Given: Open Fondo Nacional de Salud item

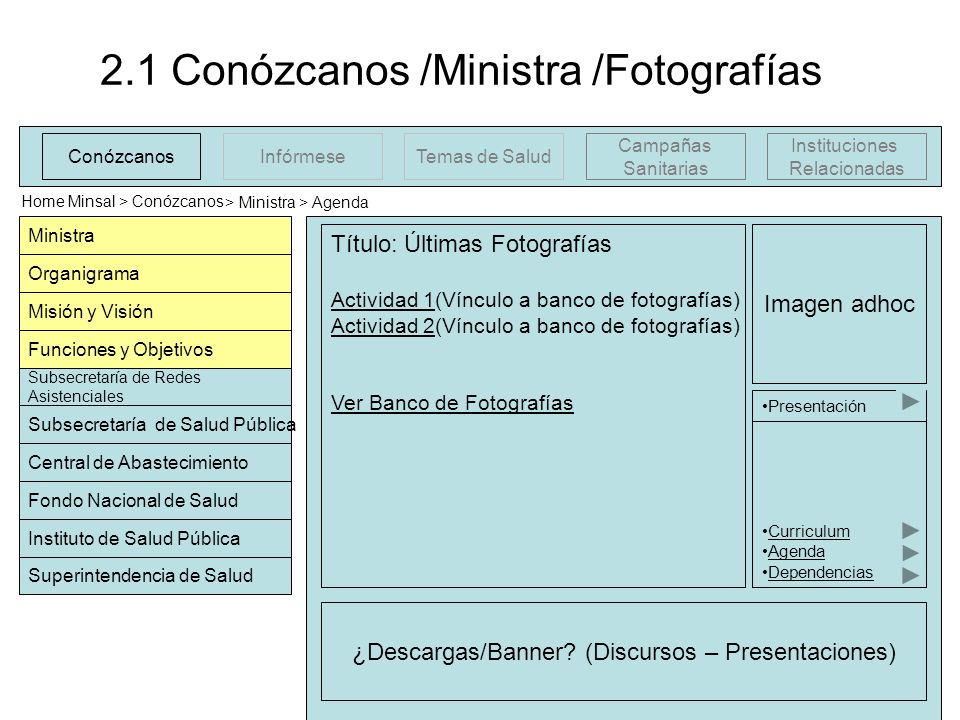Looking at the screenshot, I should point(156,500).
